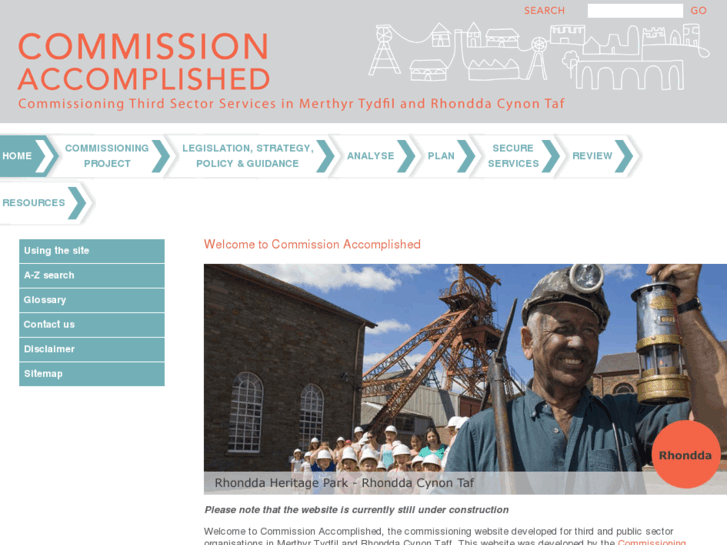Screen dimensions: 727x545
Task: Focus the search input field
Action: 635,11
